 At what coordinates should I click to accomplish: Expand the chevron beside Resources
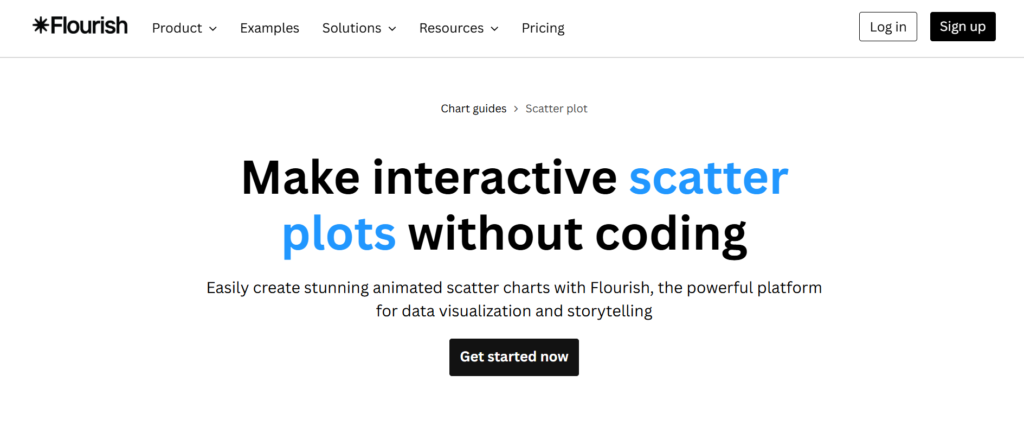point(494,29)
